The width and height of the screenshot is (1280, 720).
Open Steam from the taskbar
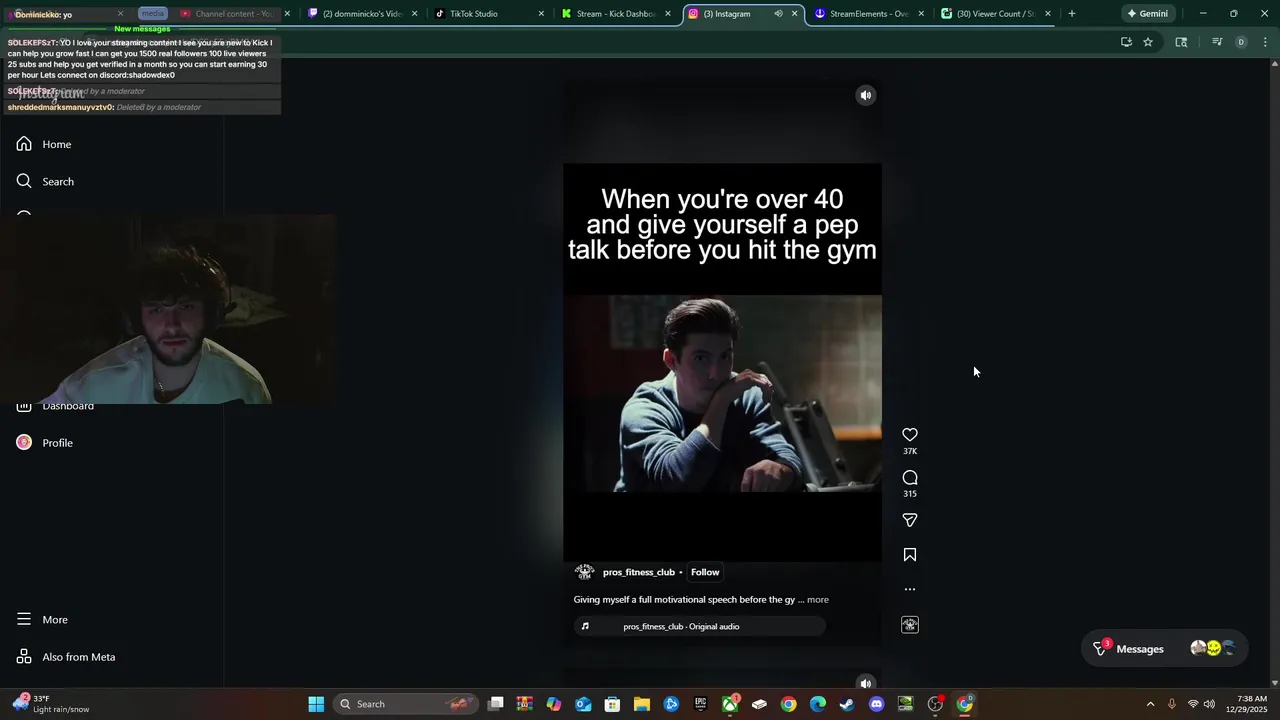[x=847, y=704]
